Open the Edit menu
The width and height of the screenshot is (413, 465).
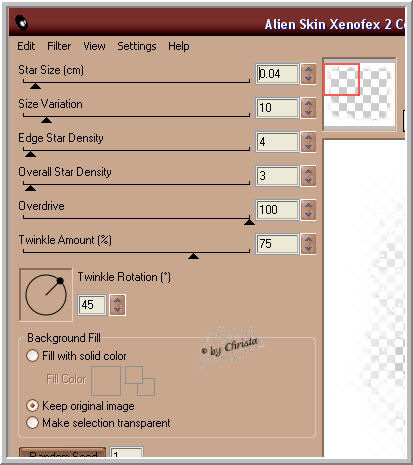point(26,46)
